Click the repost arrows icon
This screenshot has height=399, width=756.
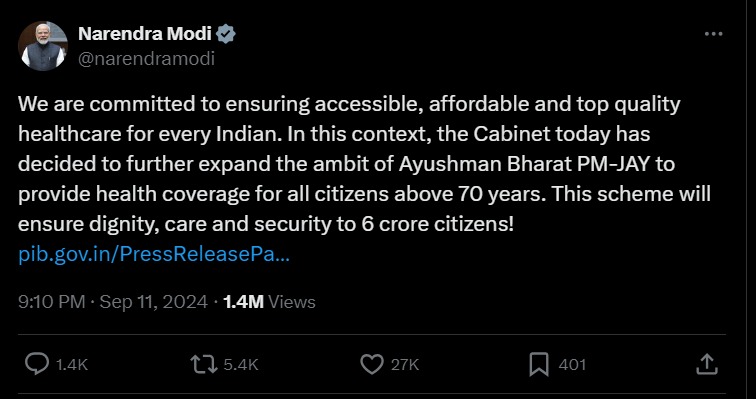[x=203, y=364]
